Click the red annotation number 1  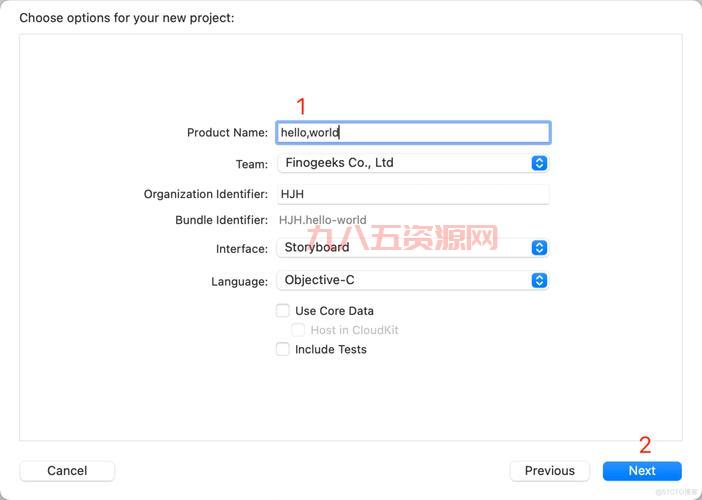pyautogui.click(x=301, y=107)
